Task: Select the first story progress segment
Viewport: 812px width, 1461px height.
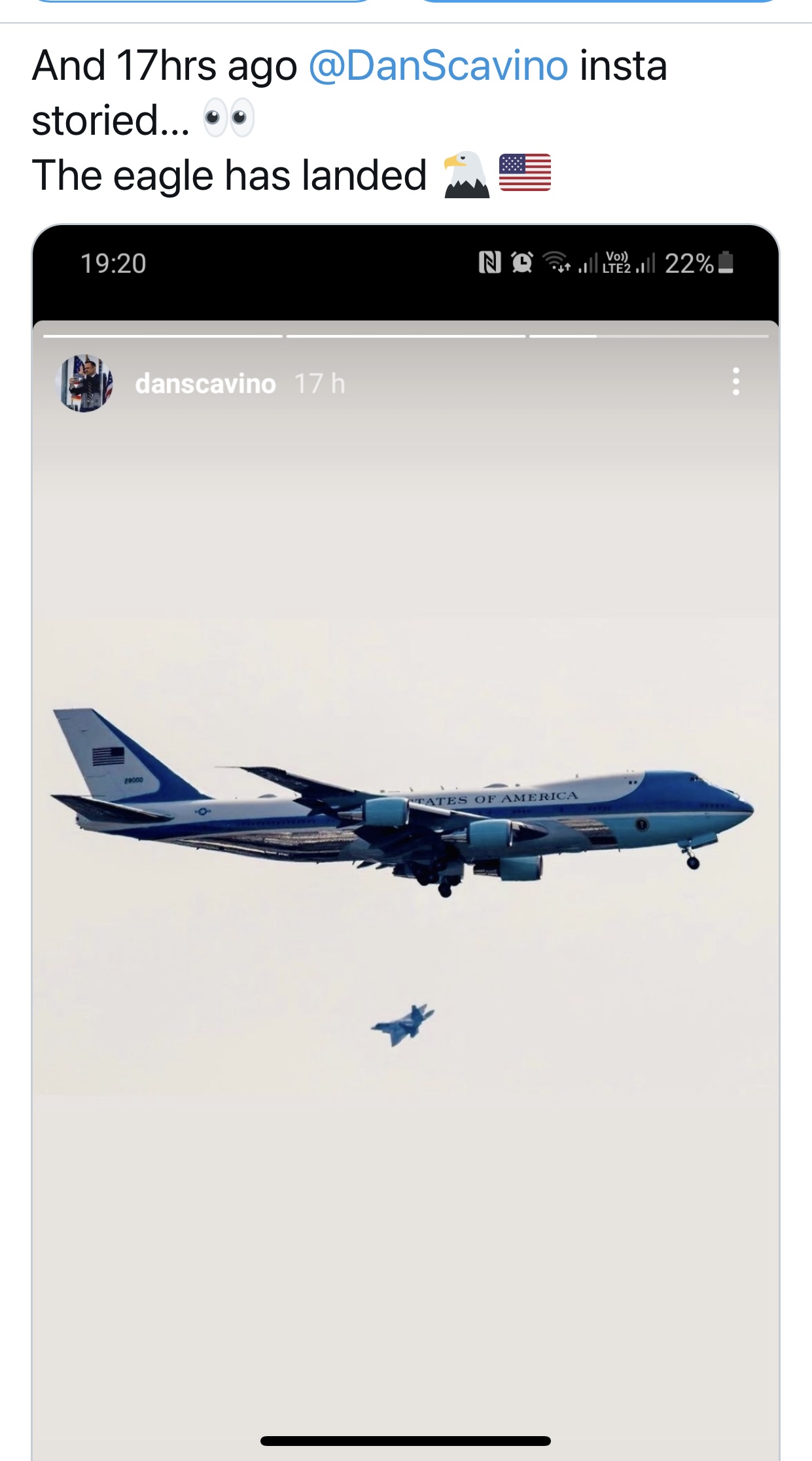Action: [163, 336]
